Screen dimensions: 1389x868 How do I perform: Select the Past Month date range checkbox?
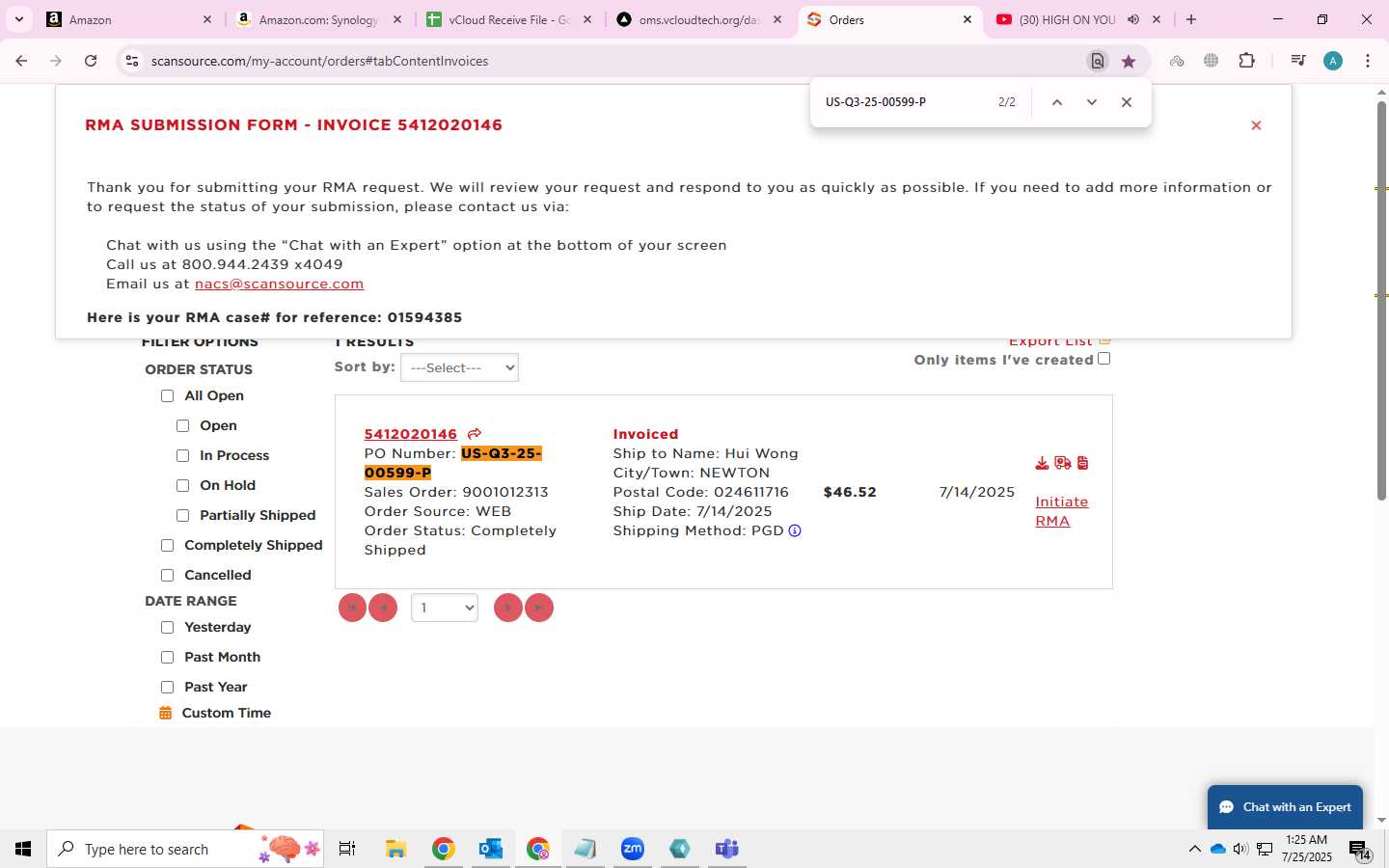pyautogui.click(x=168, y=657)
